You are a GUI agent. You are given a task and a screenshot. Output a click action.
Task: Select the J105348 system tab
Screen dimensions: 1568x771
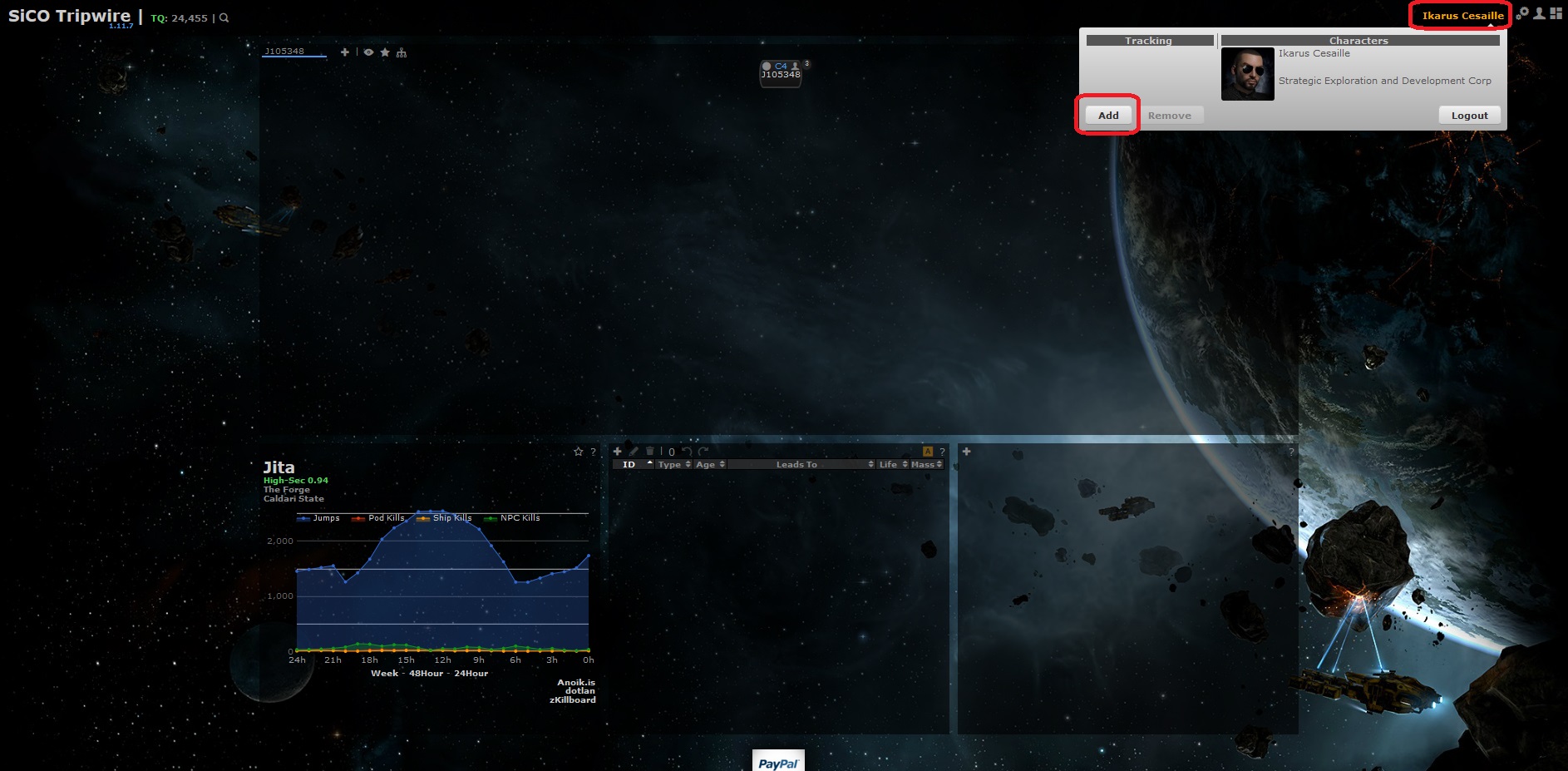point(284,52)
